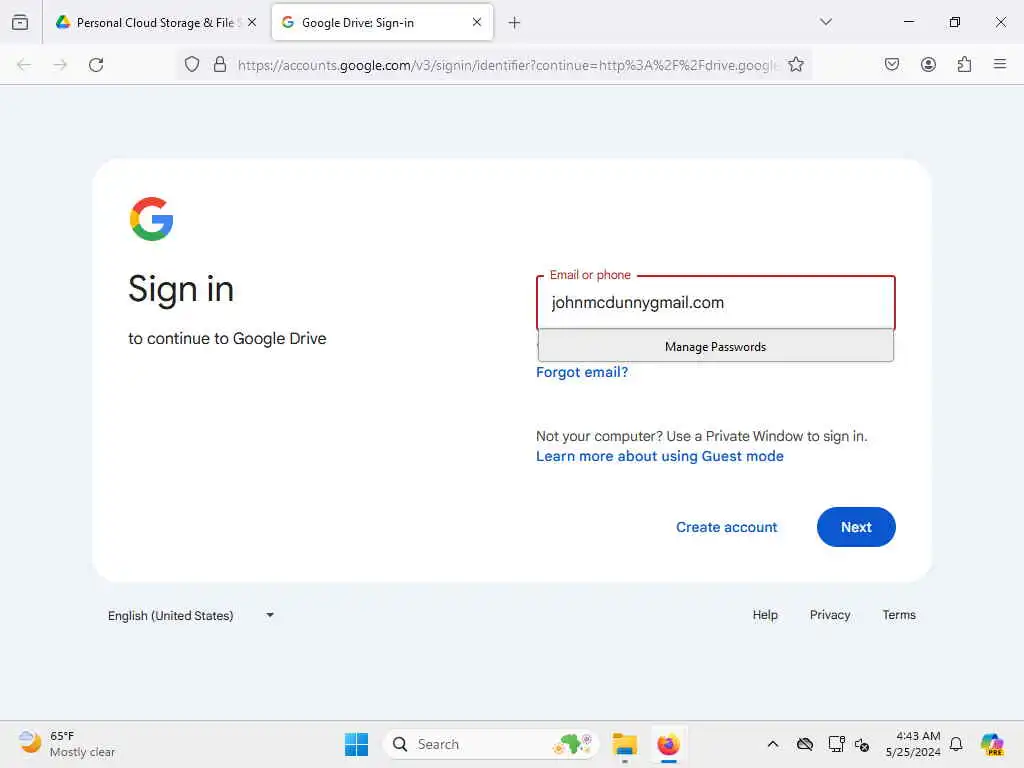This screenshot has width=1024, height=768.
Task: Show hidden system tray icons
Action: point(773,744)
